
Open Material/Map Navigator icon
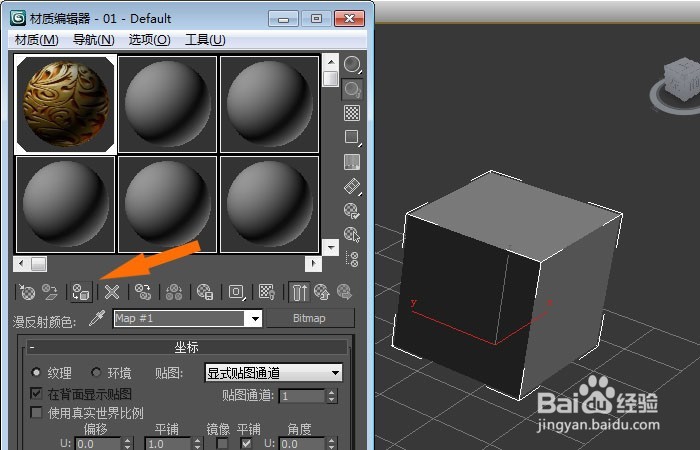coord(352,259)
